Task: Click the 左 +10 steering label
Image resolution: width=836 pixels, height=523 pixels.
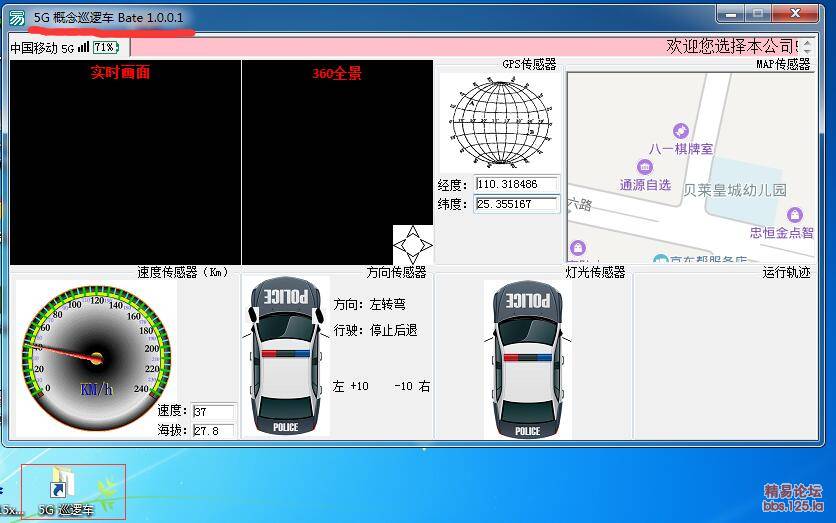Action: click(x=350, y=386)
